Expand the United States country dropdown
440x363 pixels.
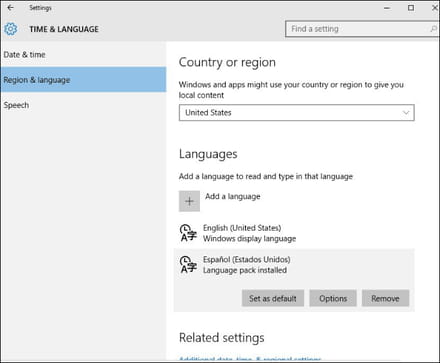coord(297,113)
